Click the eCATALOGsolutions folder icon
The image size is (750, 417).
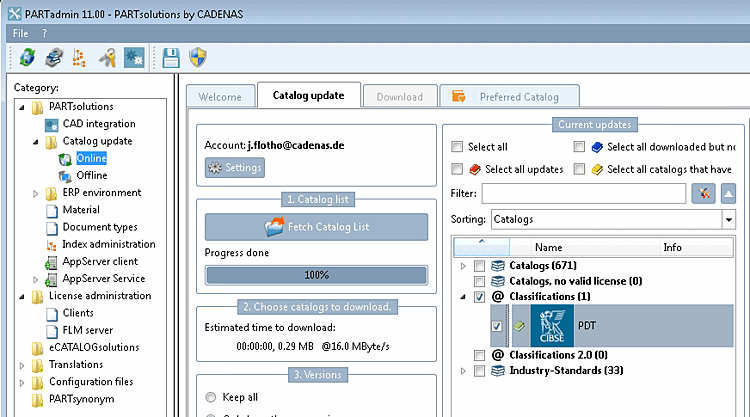[37, 348]
